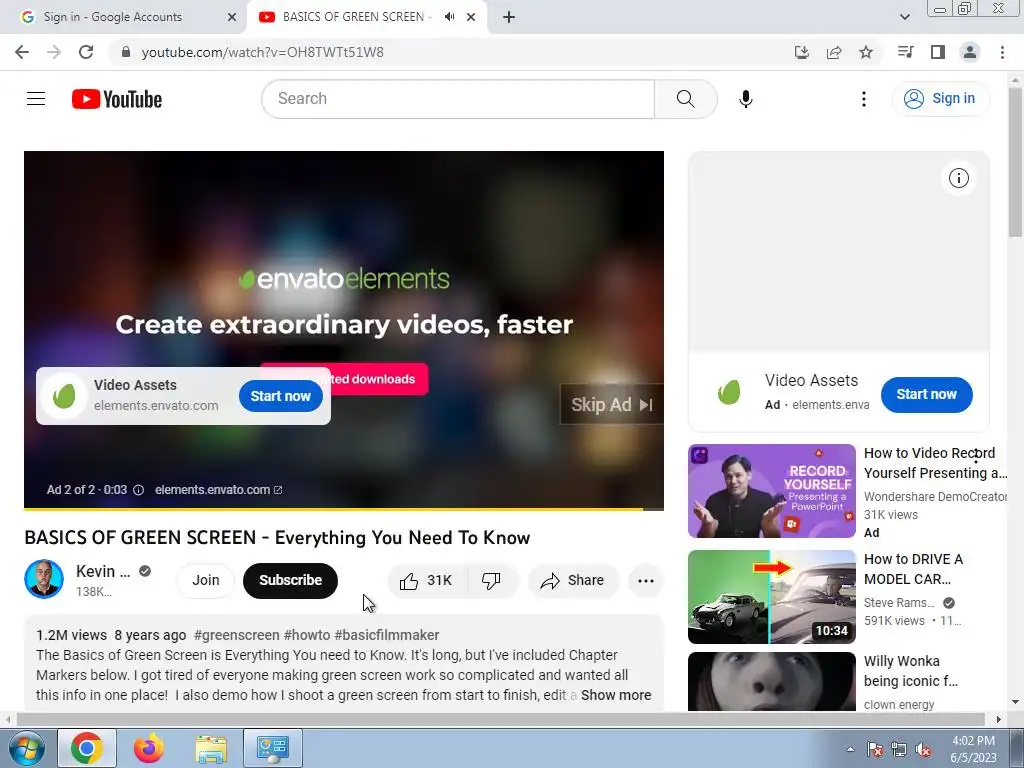Click the Sign in button
This screenshot has height=768, width=1024.
point(940,99)
